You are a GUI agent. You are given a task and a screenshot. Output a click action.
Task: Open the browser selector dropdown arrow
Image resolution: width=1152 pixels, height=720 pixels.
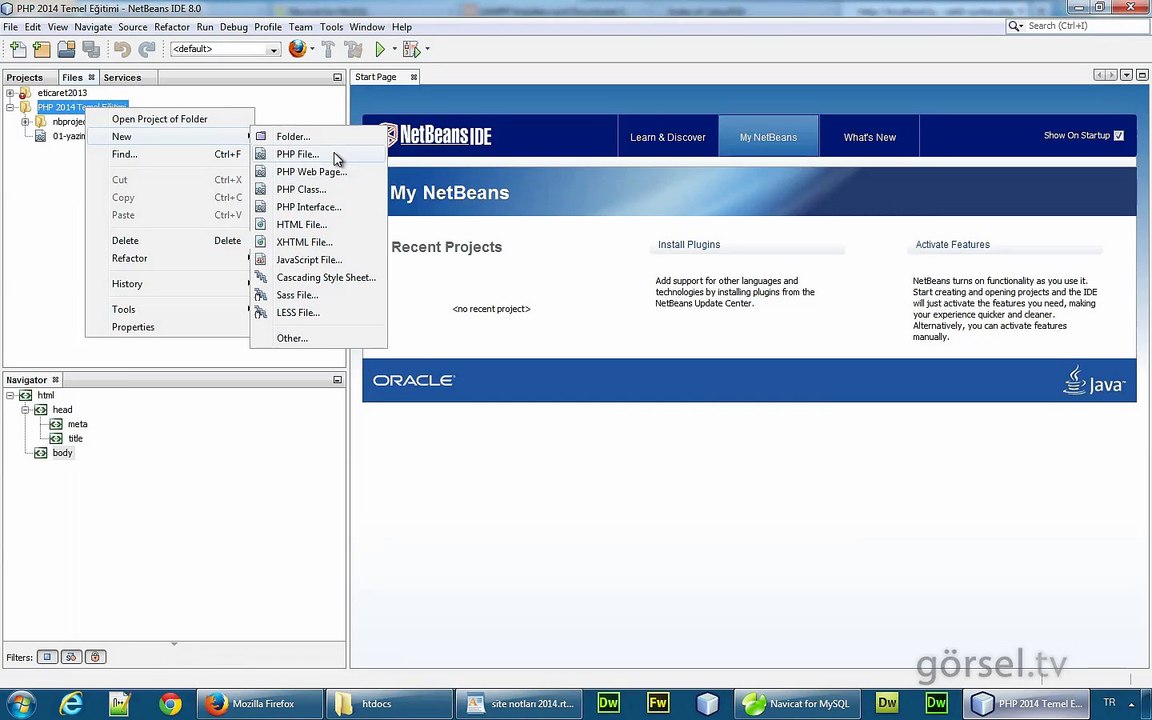click(x=312, y=49)
